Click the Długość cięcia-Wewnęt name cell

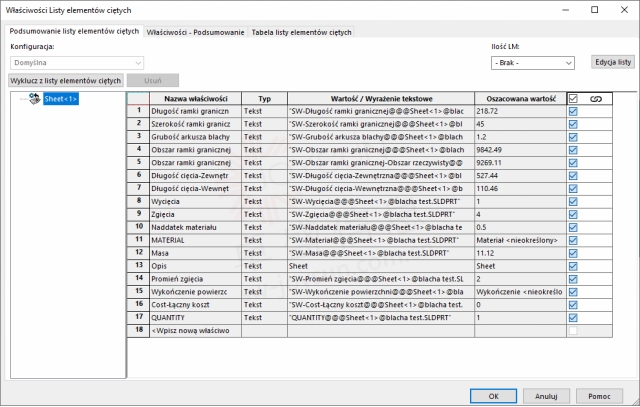click(196, 189)
